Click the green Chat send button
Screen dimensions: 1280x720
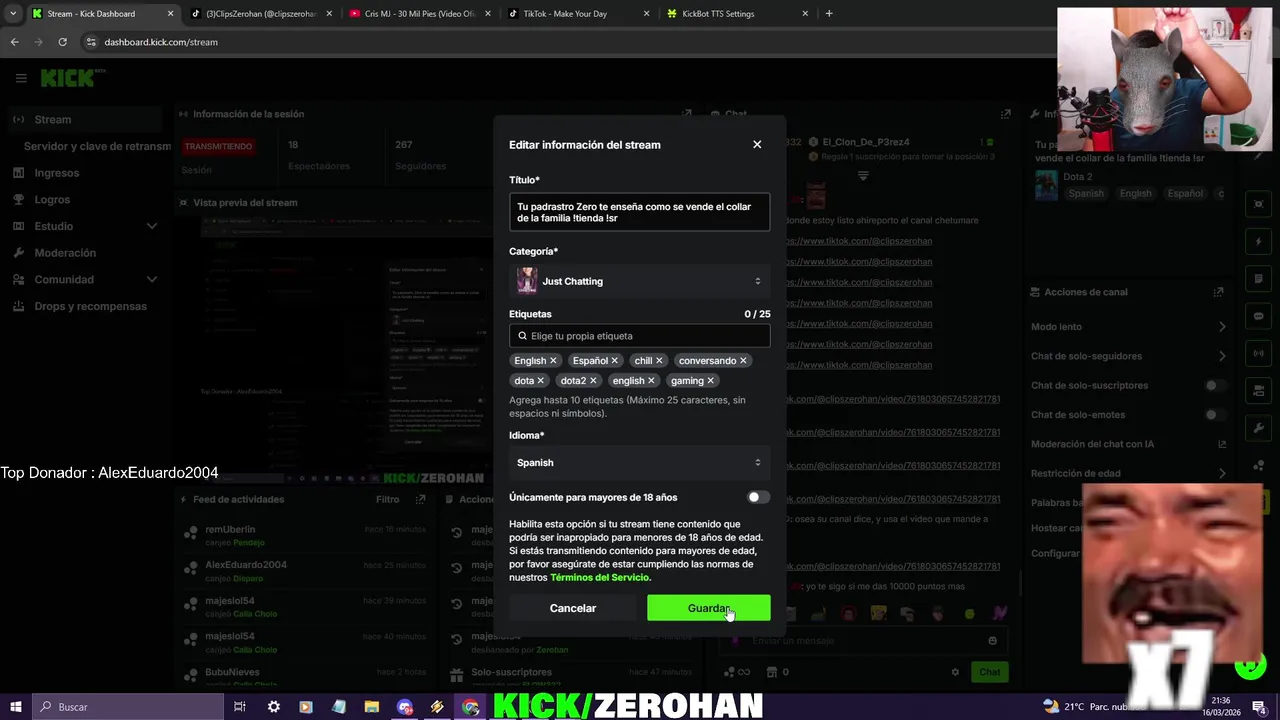990,672
